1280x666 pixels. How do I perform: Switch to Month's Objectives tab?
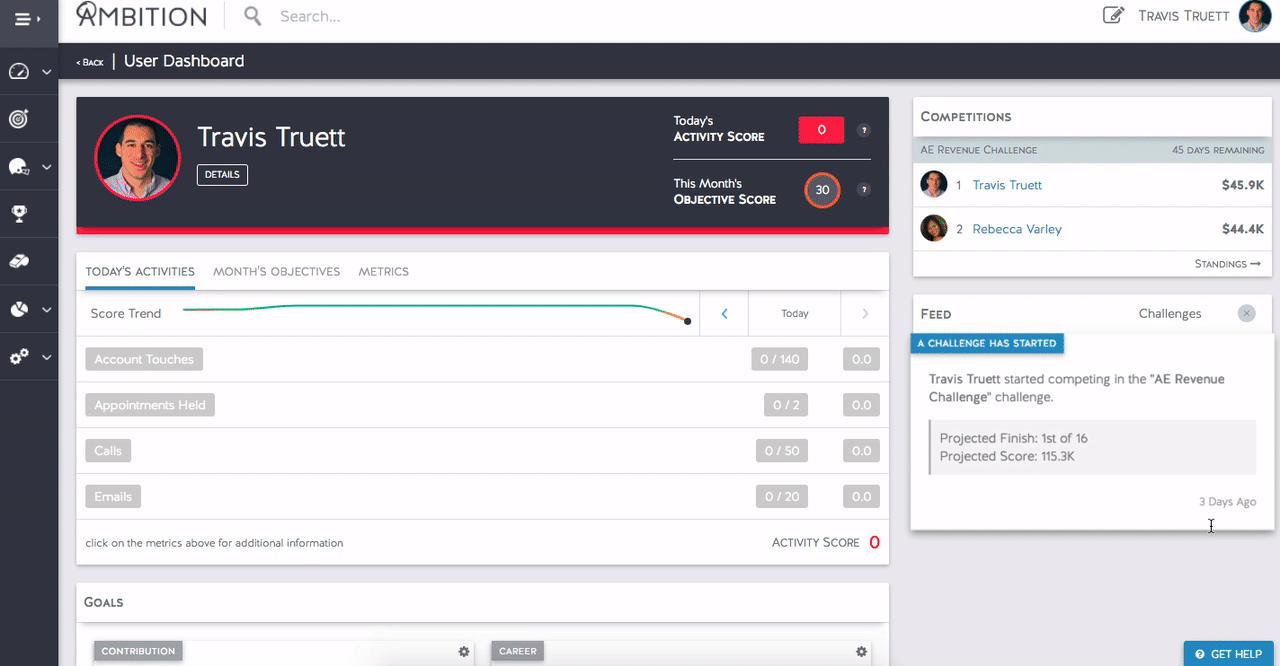click(276, 271)
